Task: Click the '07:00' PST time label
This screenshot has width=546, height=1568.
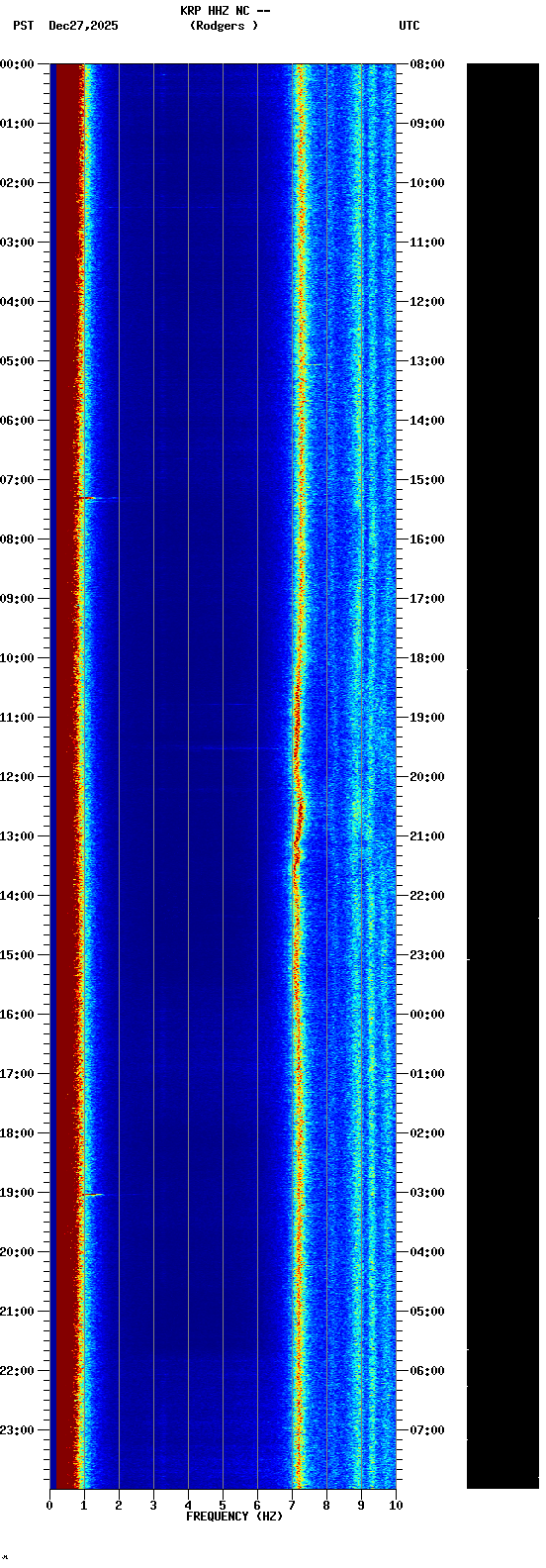Action: click(17, 480)
